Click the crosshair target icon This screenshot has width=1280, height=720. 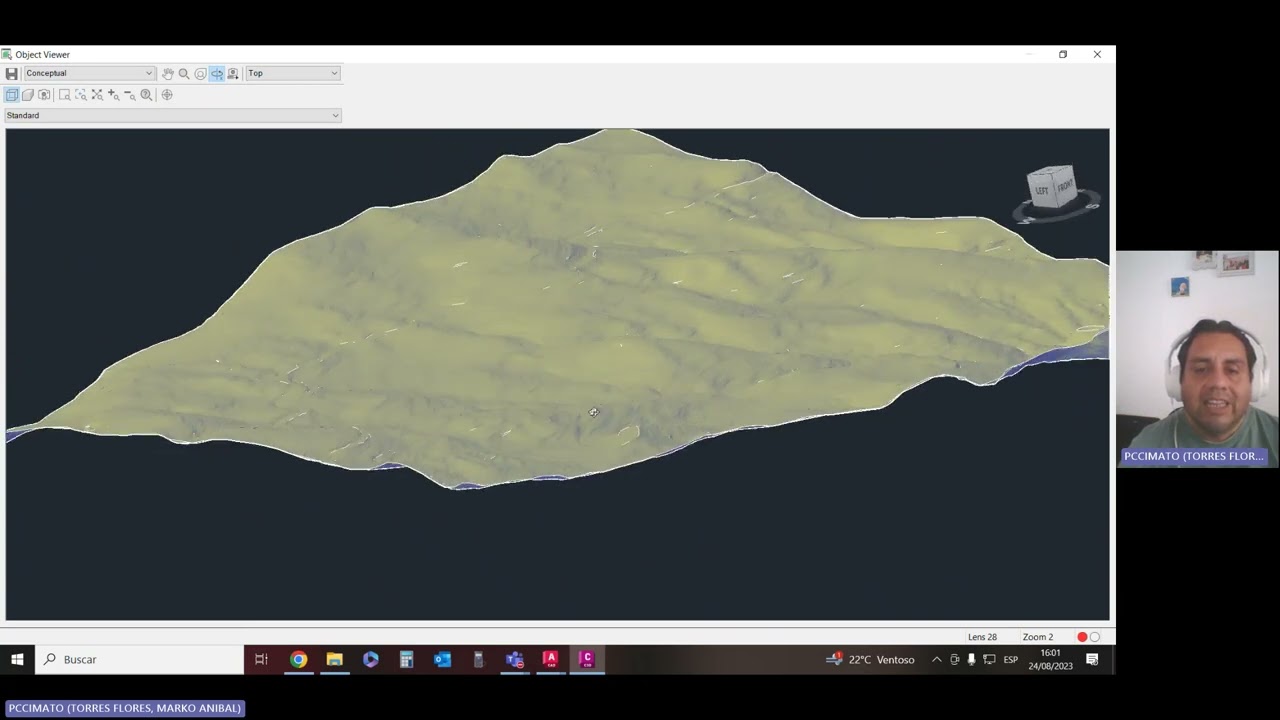(x=167, y=94)
